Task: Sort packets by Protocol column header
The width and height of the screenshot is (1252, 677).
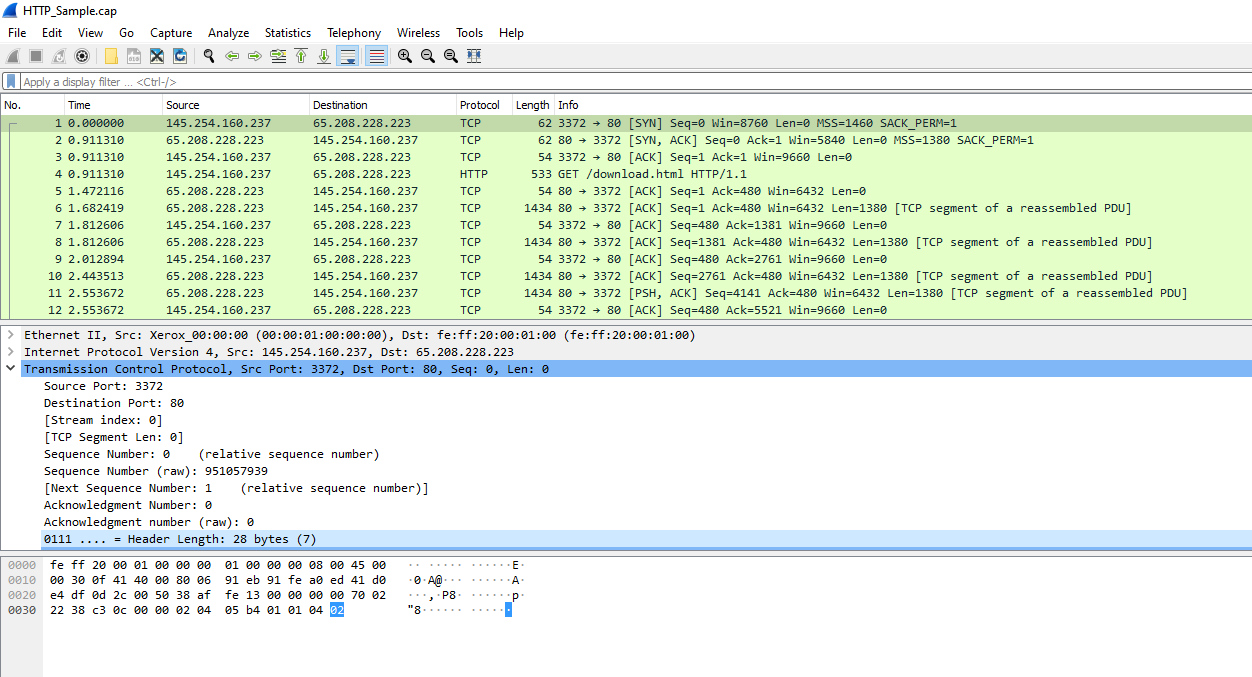Action: (480, 105)
